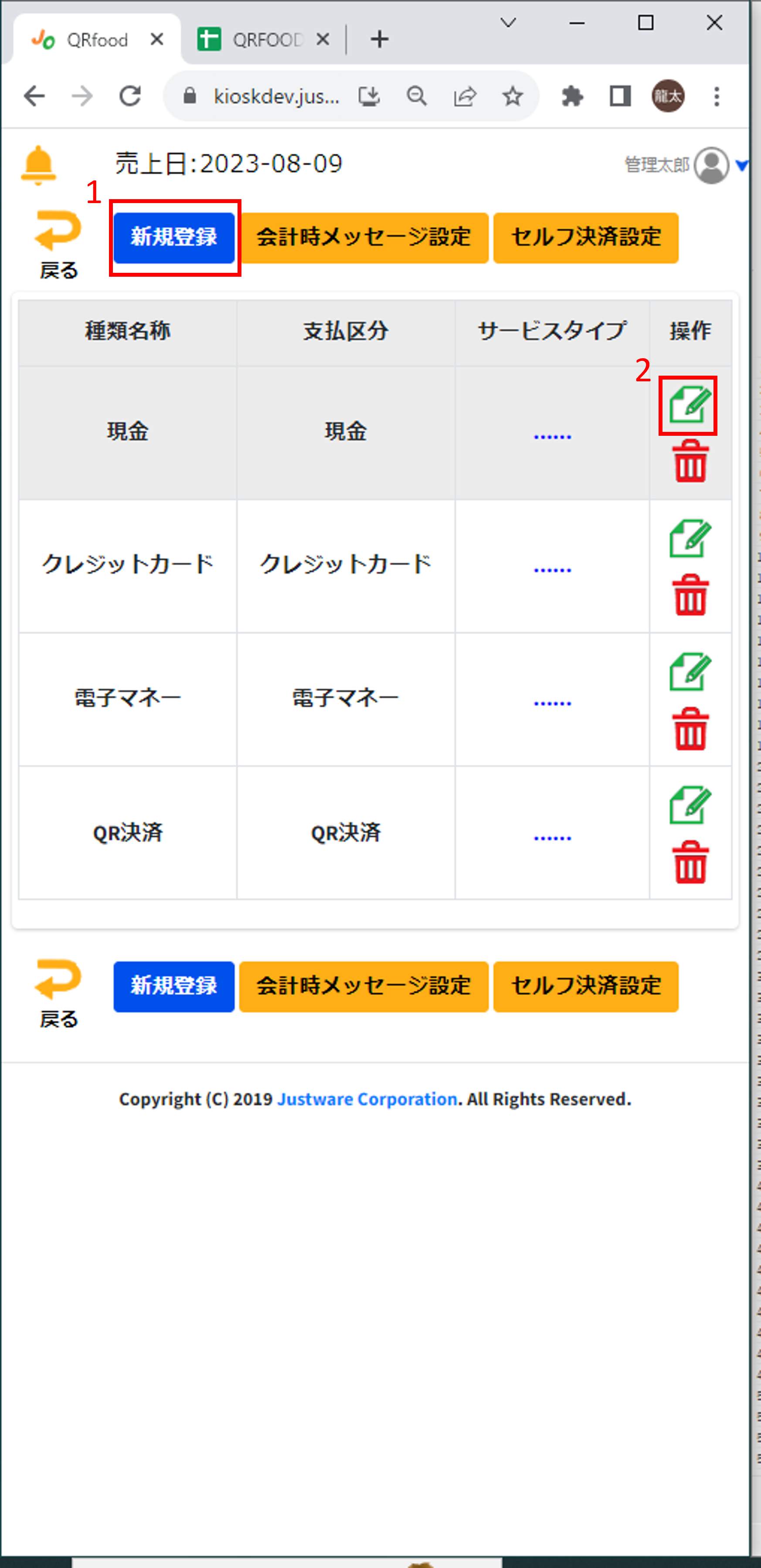Screen dimensions: 761x1568
Task: Edit the QR決済 payment row
Action: [x=689, y=805]
